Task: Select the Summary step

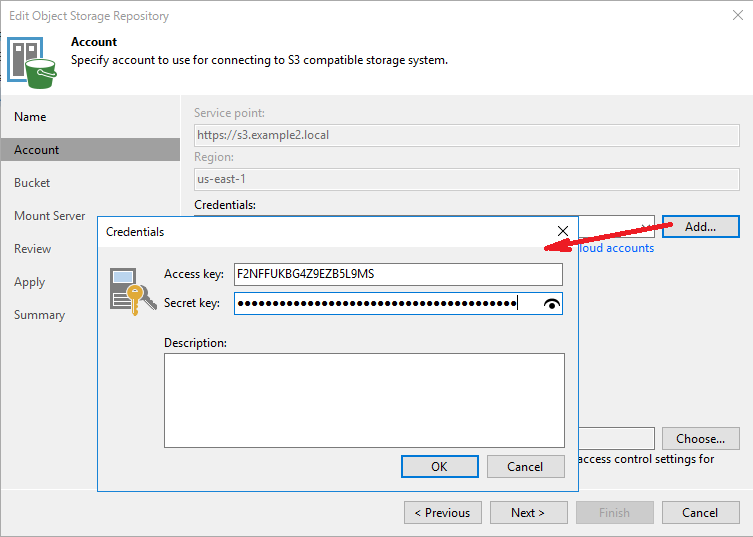Action: point(39,315)
